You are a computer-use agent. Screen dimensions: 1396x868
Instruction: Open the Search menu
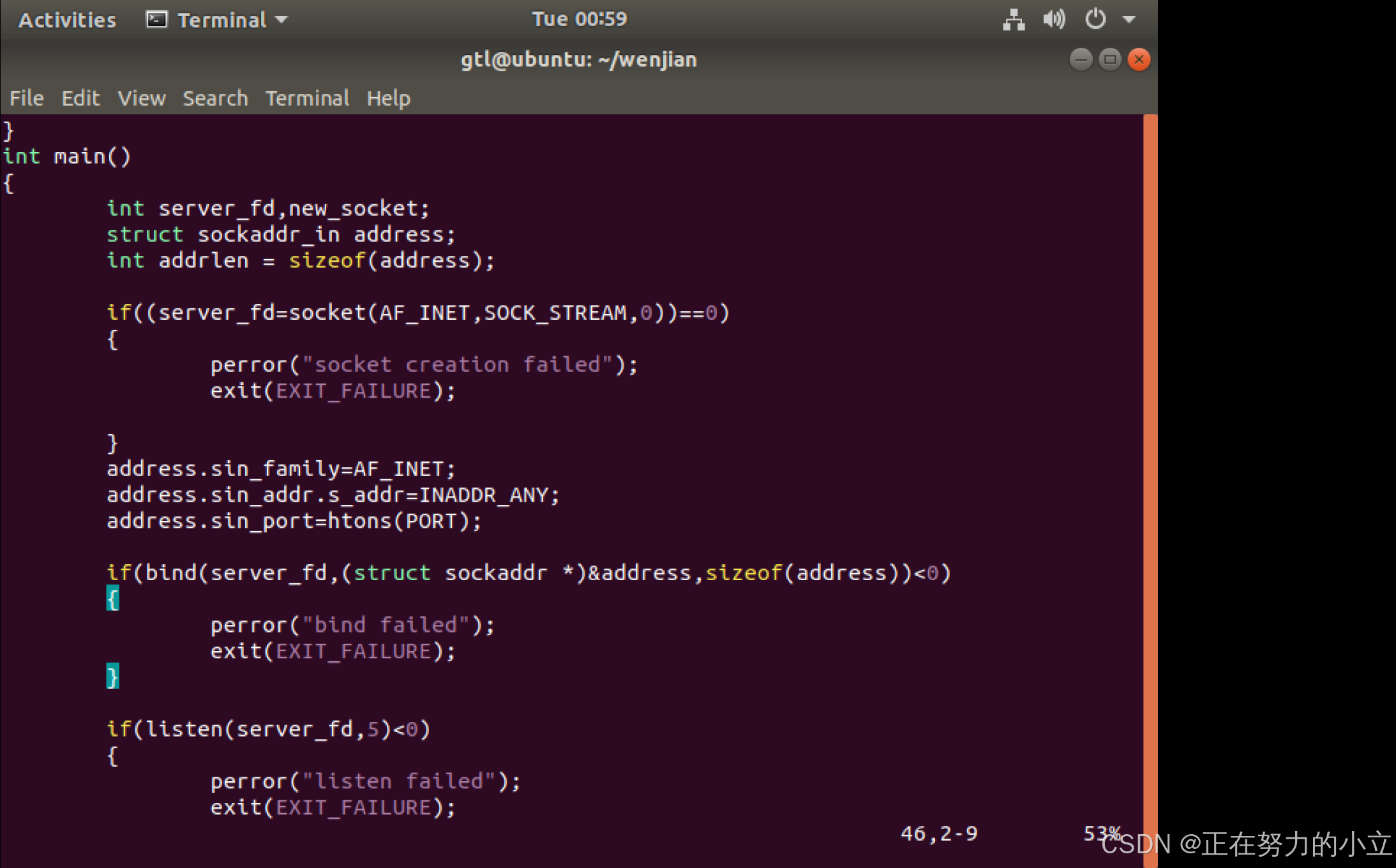click(x=215, y=98)
